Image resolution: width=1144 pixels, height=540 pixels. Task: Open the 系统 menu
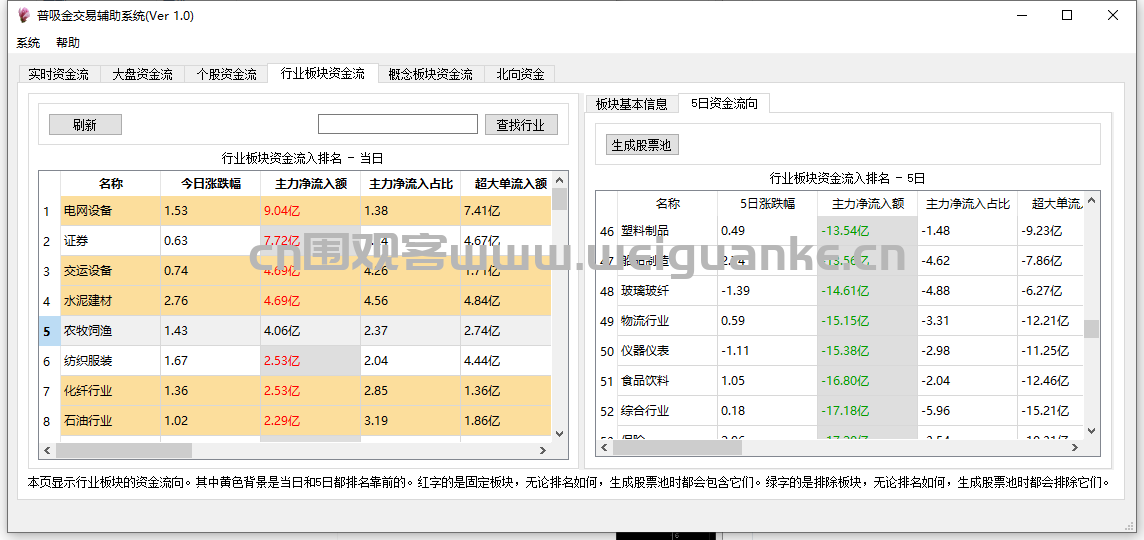28,43
